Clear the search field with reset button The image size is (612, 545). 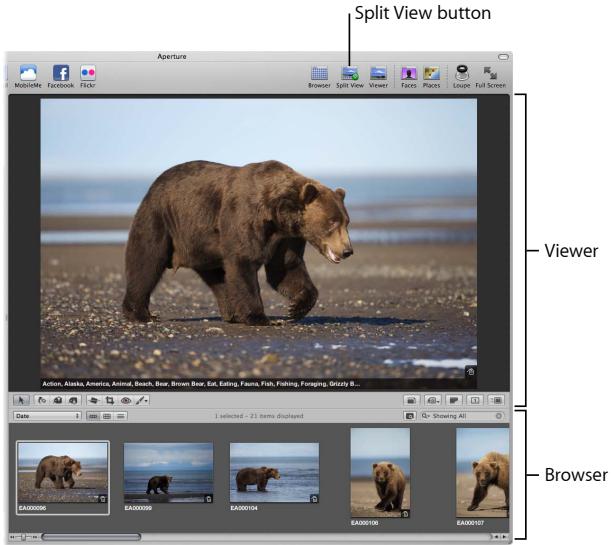click(x=499, y=416)
